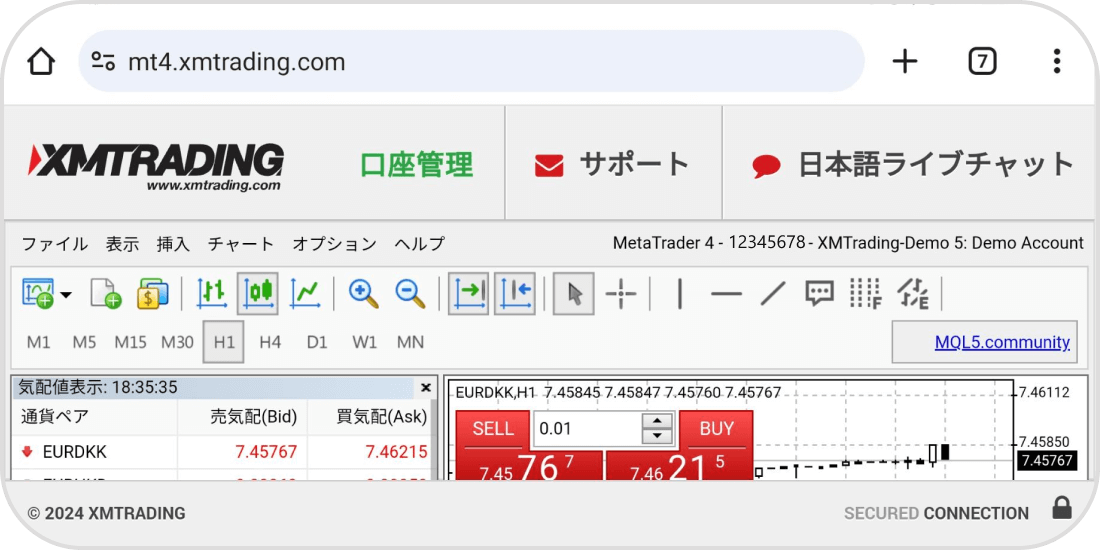Select the MN timeframe
Viewport: 1100px width, 550px height.
coord(410,342)
